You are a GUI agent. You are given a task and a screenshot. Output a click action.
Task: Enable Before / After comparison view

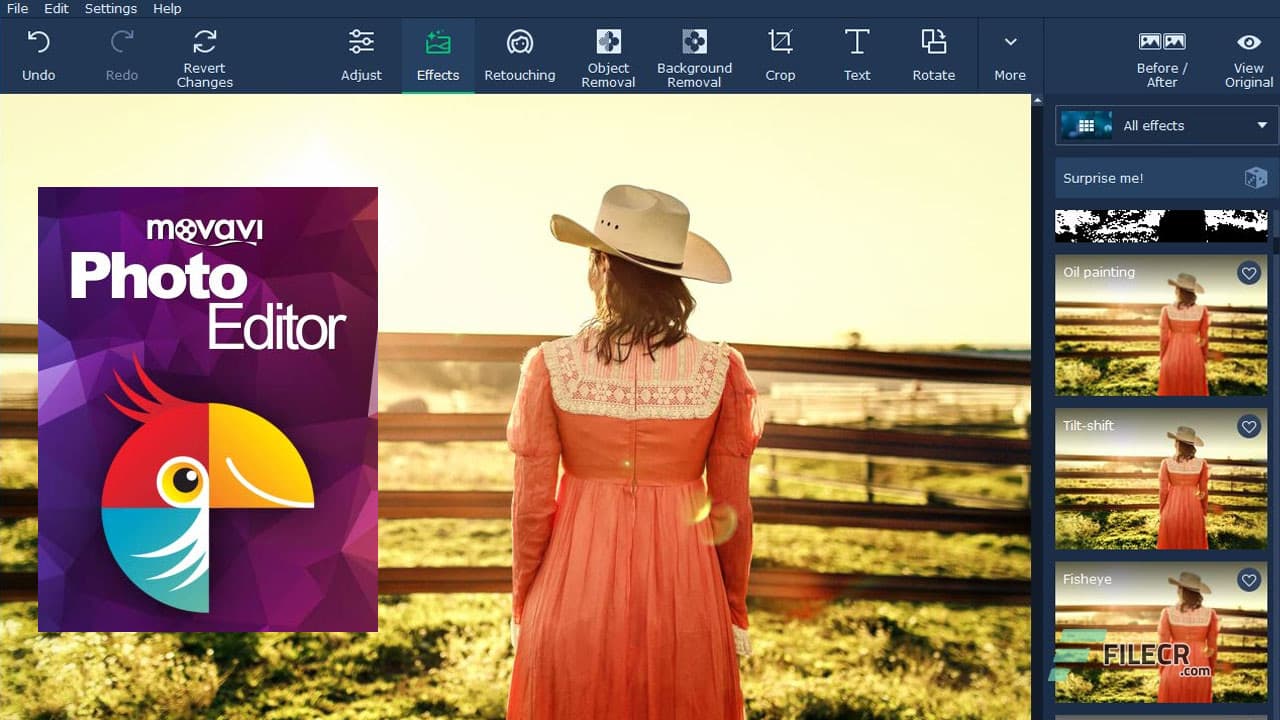pyautogui.click(x=1161, y=55)
